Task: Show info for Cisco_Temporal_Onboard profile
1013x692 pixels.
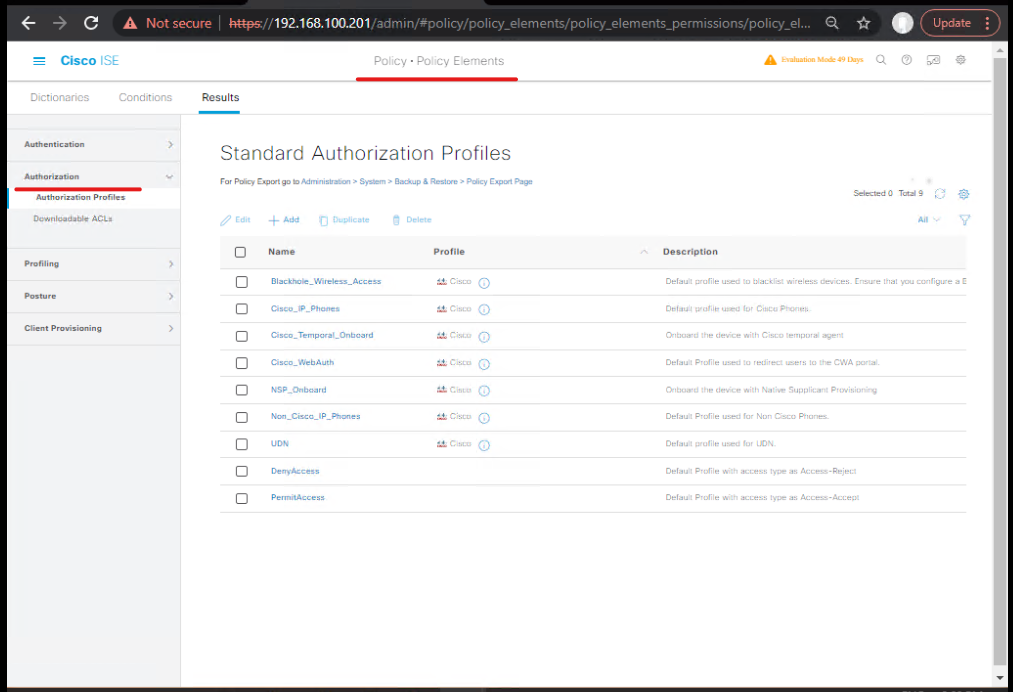Action: pyautogui.click(x=484, y=337)
